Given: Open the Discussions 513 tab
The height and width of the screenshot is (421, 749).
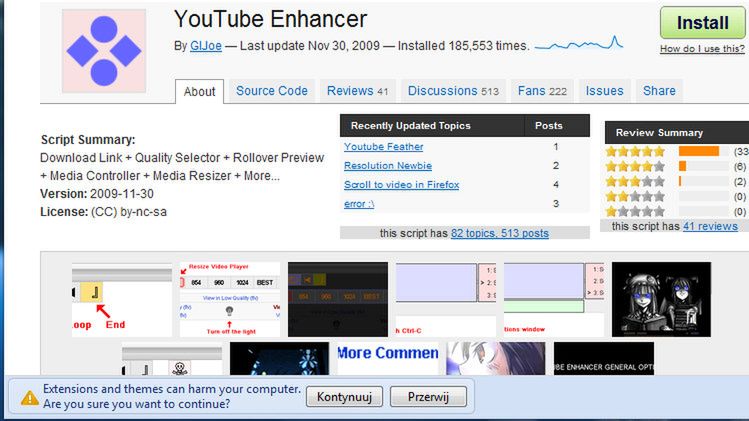Looking at the screenshot, I should (453, 91).
